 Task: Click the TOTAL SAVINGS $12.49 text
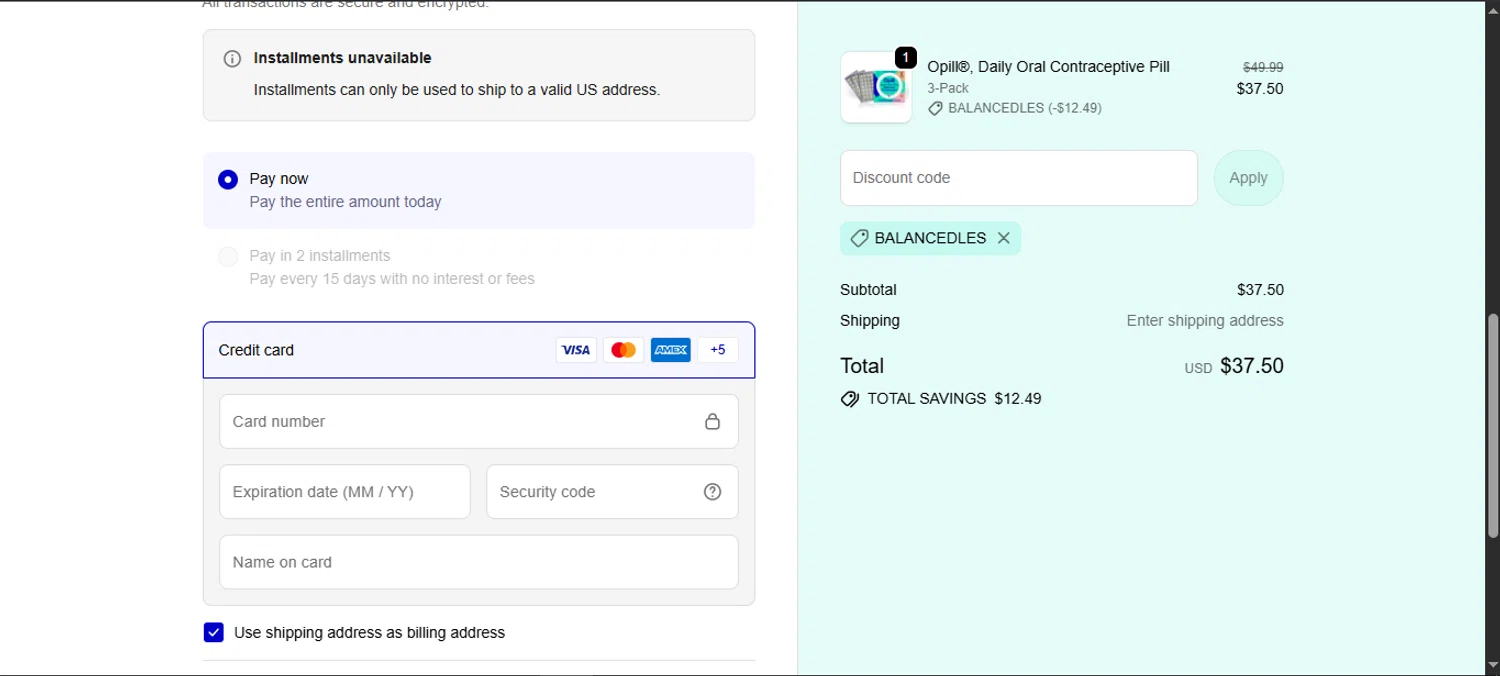(954, 399)
